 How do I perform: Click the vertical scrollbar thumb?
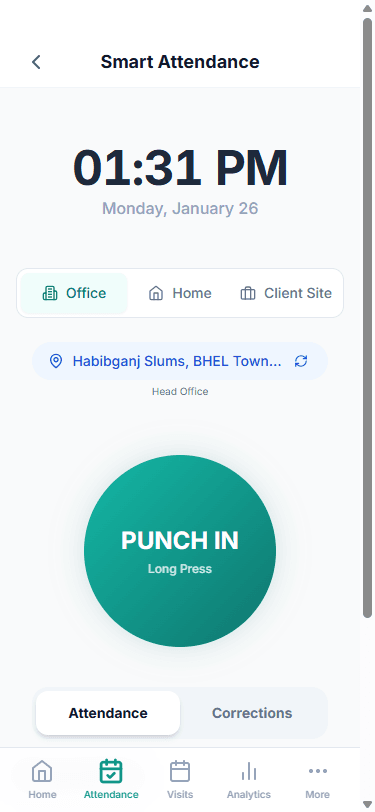click(x=367, y=317)
